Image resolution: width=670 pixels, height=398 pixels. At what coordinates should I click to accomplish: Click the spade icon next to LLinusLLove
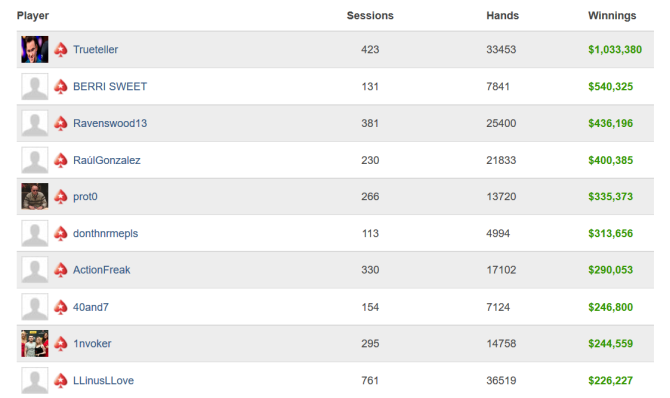point(61,380)
